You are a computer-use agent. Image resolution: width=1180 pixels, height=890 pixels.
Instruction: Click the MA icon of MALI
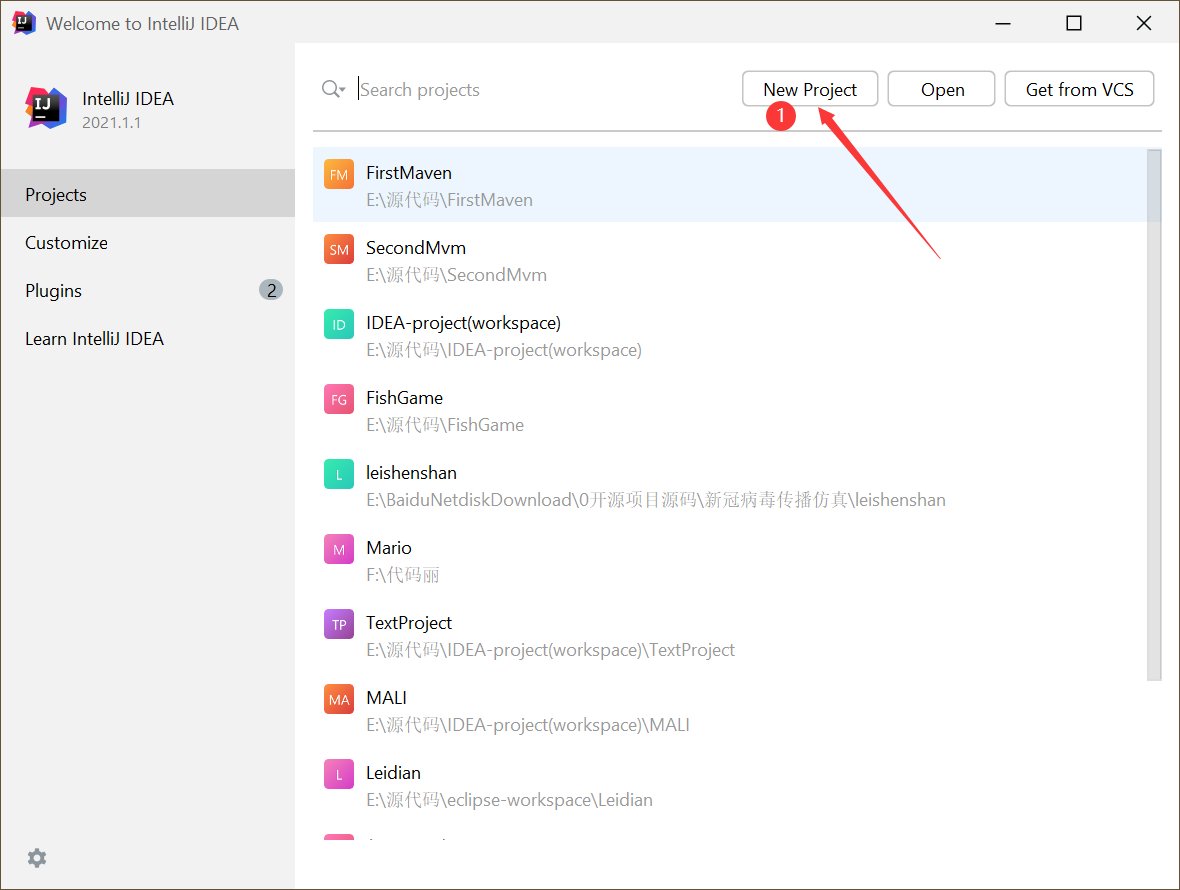(x=339, y=700)
